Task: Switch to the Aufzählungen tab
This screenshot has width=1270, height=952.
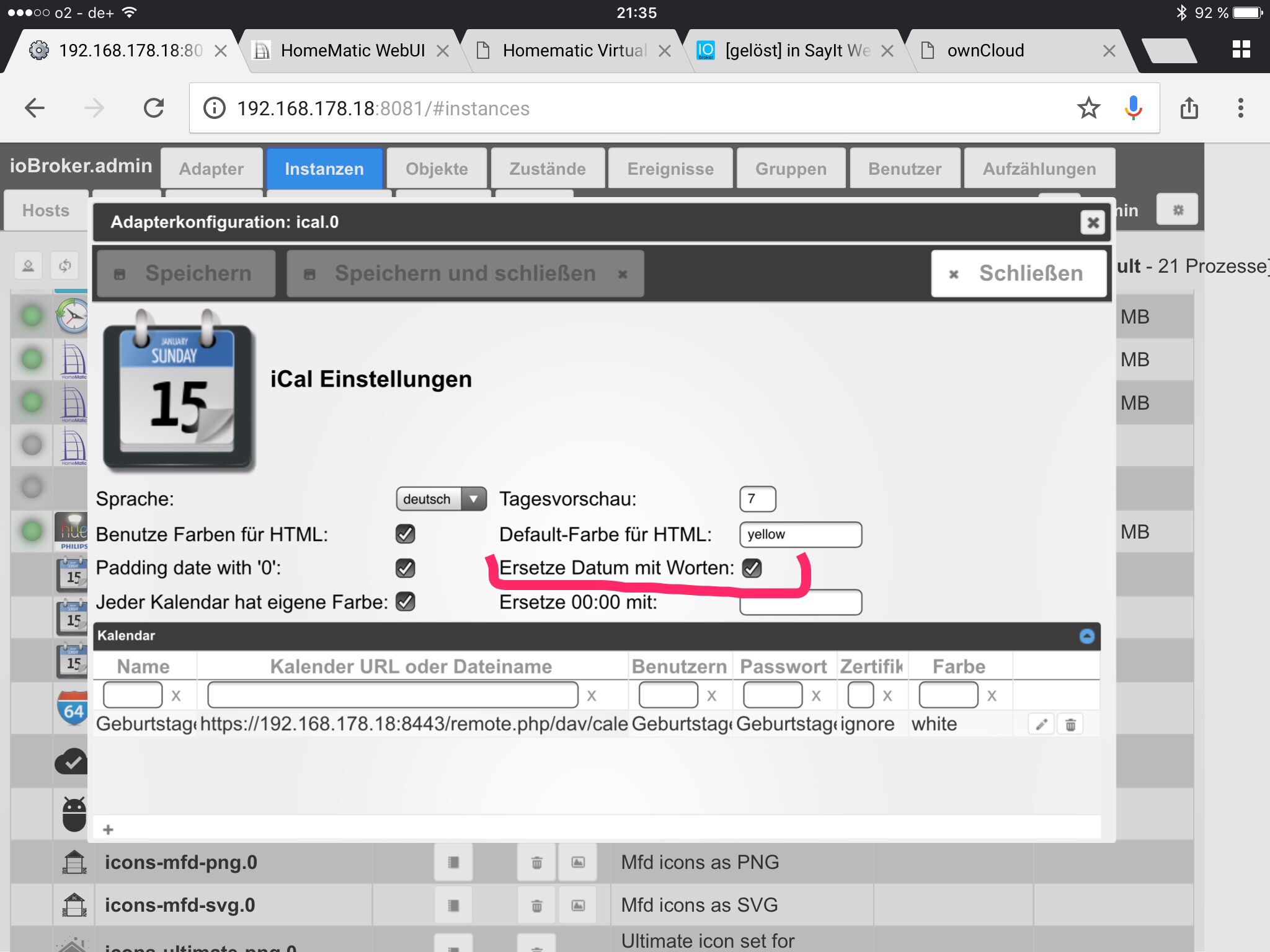Action: 1039,169
